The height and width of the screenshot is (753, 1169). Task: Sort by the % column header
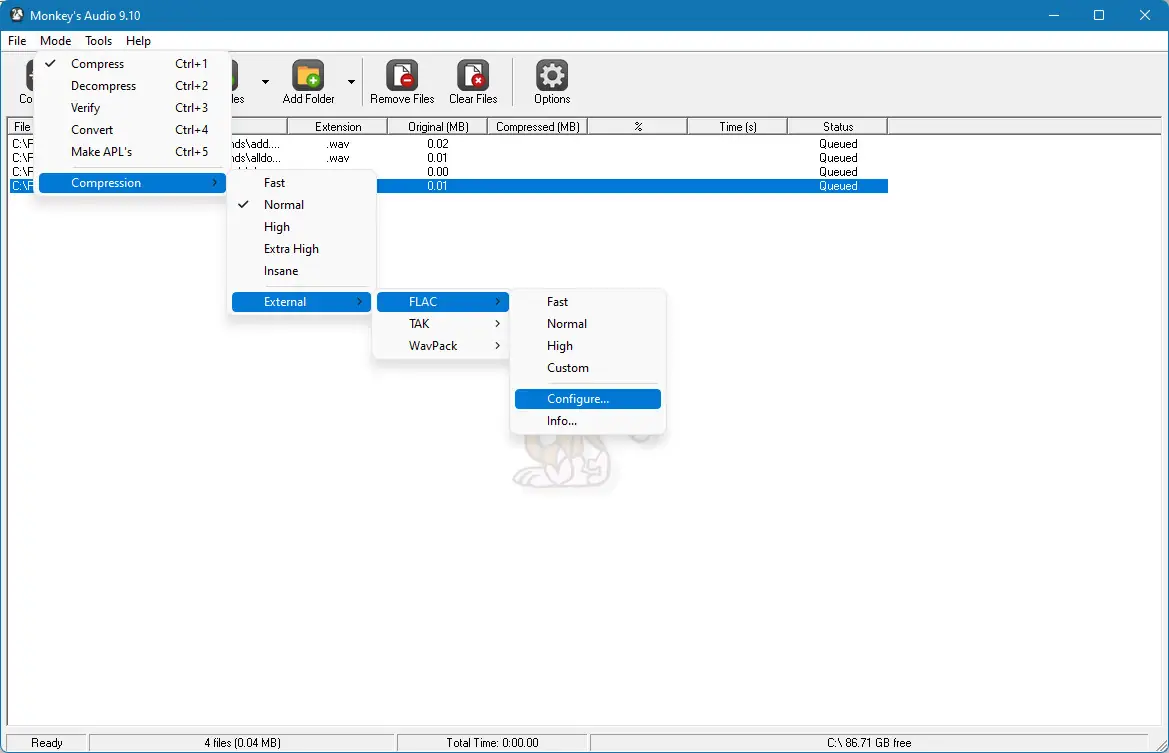click(x=637, y=127)
